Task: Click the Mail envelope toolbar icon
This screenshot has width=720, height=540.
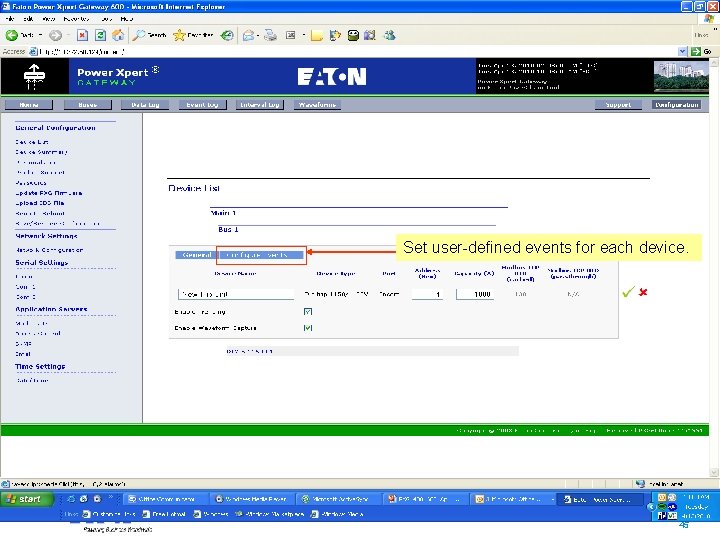Action: point(248,35)
